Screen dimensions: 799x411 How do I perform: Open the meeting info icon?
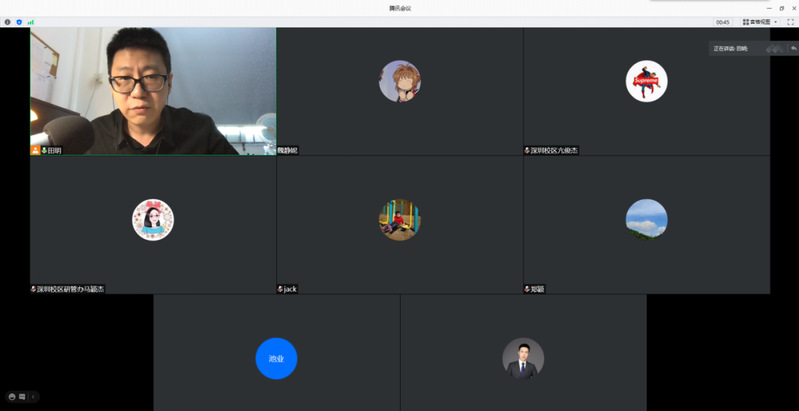[8, 22]
